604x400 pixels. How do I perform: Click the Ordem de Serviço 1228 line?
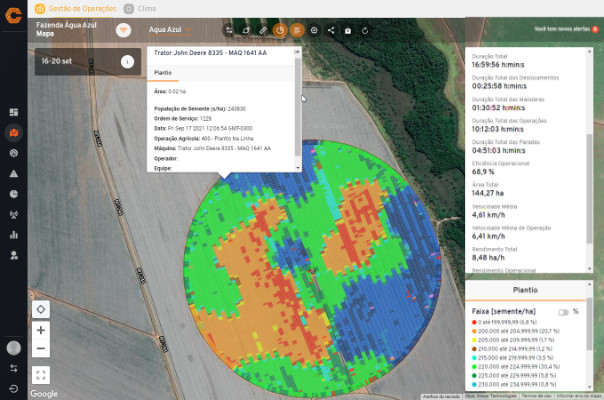point(183,119)
